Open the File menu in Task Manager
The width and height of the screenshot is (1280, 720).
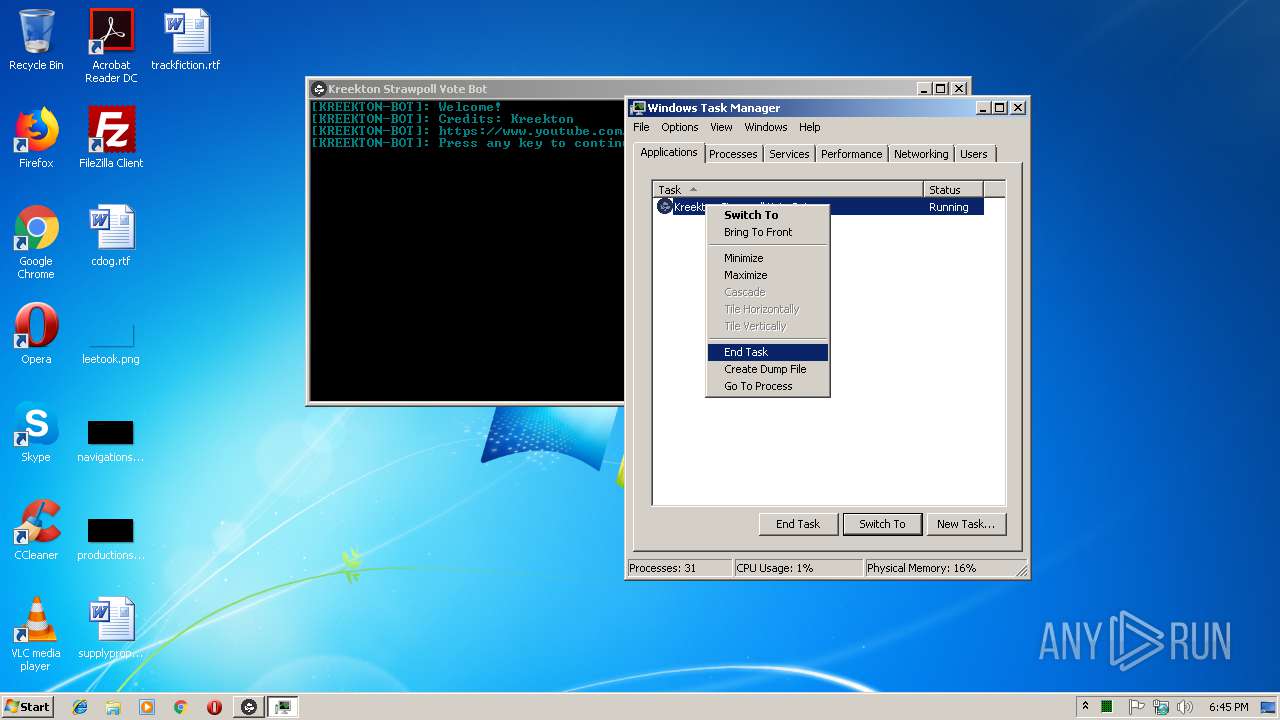[x=641, y=127]
